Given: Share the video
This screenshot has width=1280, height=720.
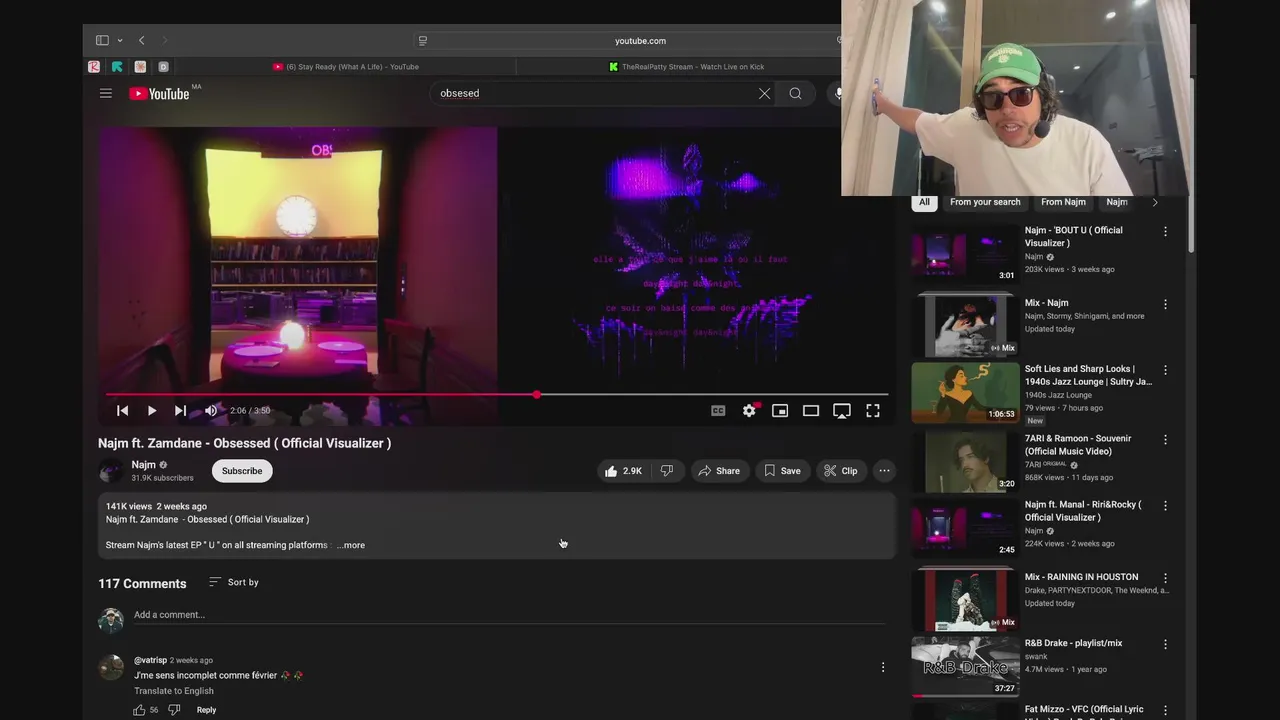Looking at the screenshot, I should pos(719,471).
